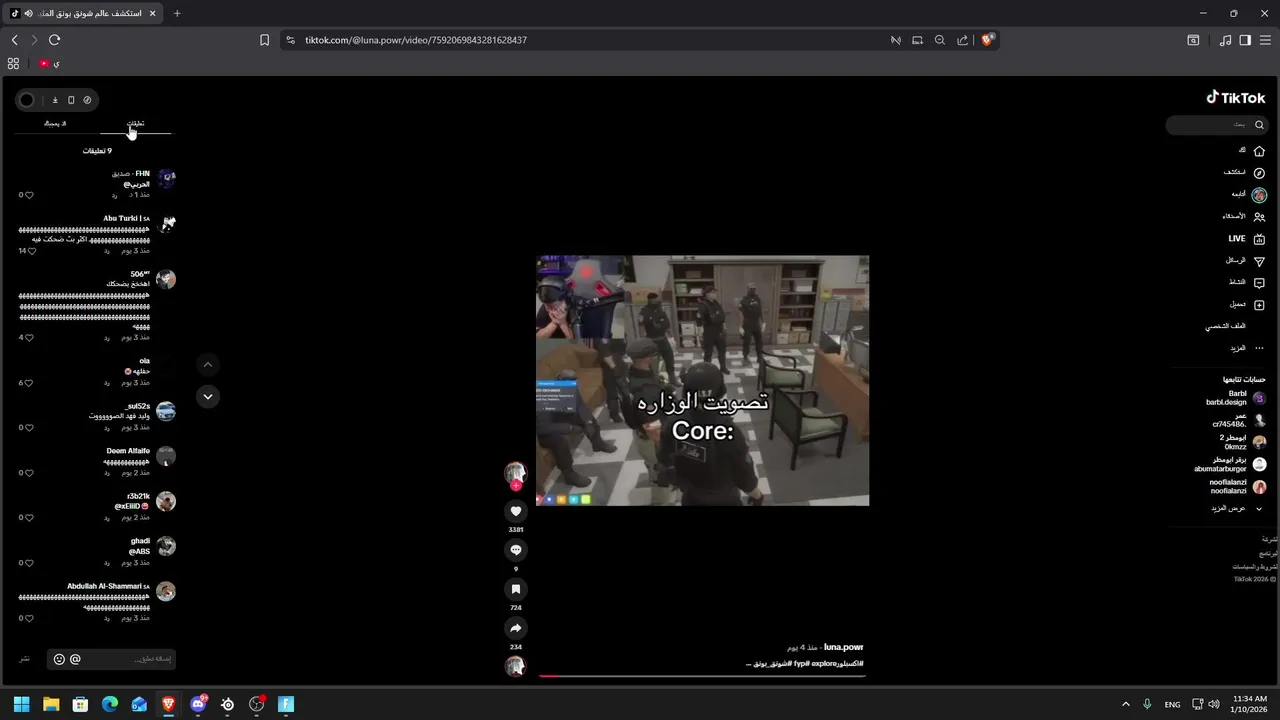Share the video using the arrow icon

point(516,628)
